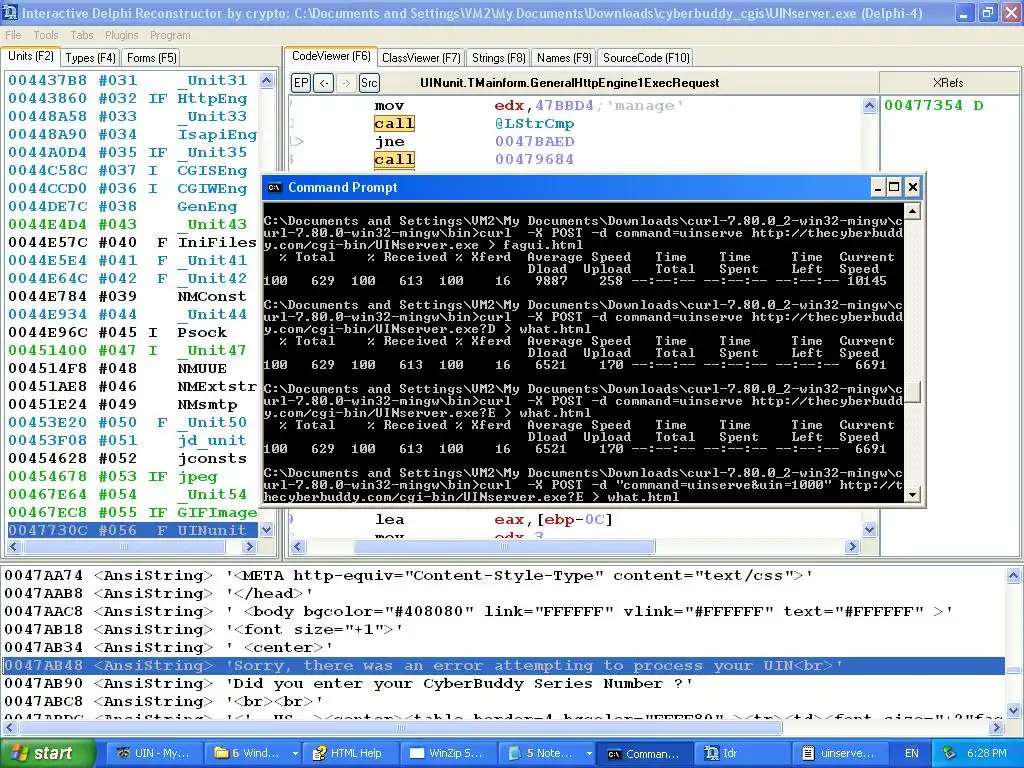
Task: Open the Plugins menu
Action: coord(121,35)
